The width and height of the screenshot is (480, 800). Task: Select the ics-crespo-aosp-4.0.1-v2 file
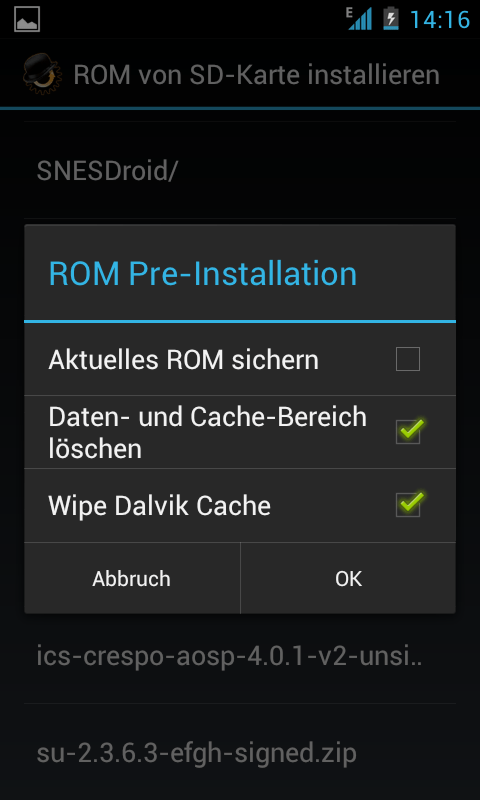pos(240,657)
